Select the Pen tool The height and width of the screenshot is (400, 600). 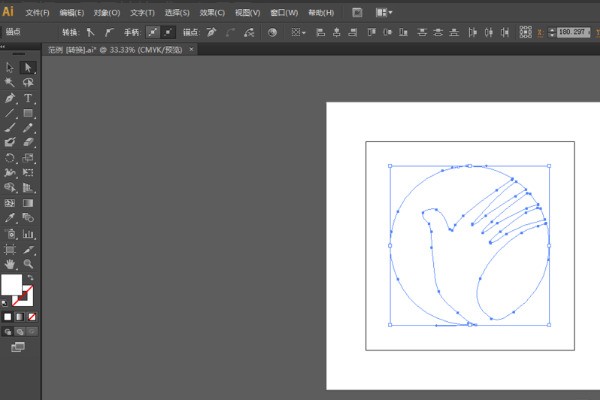pyautogui.click(x=10, y=99)
